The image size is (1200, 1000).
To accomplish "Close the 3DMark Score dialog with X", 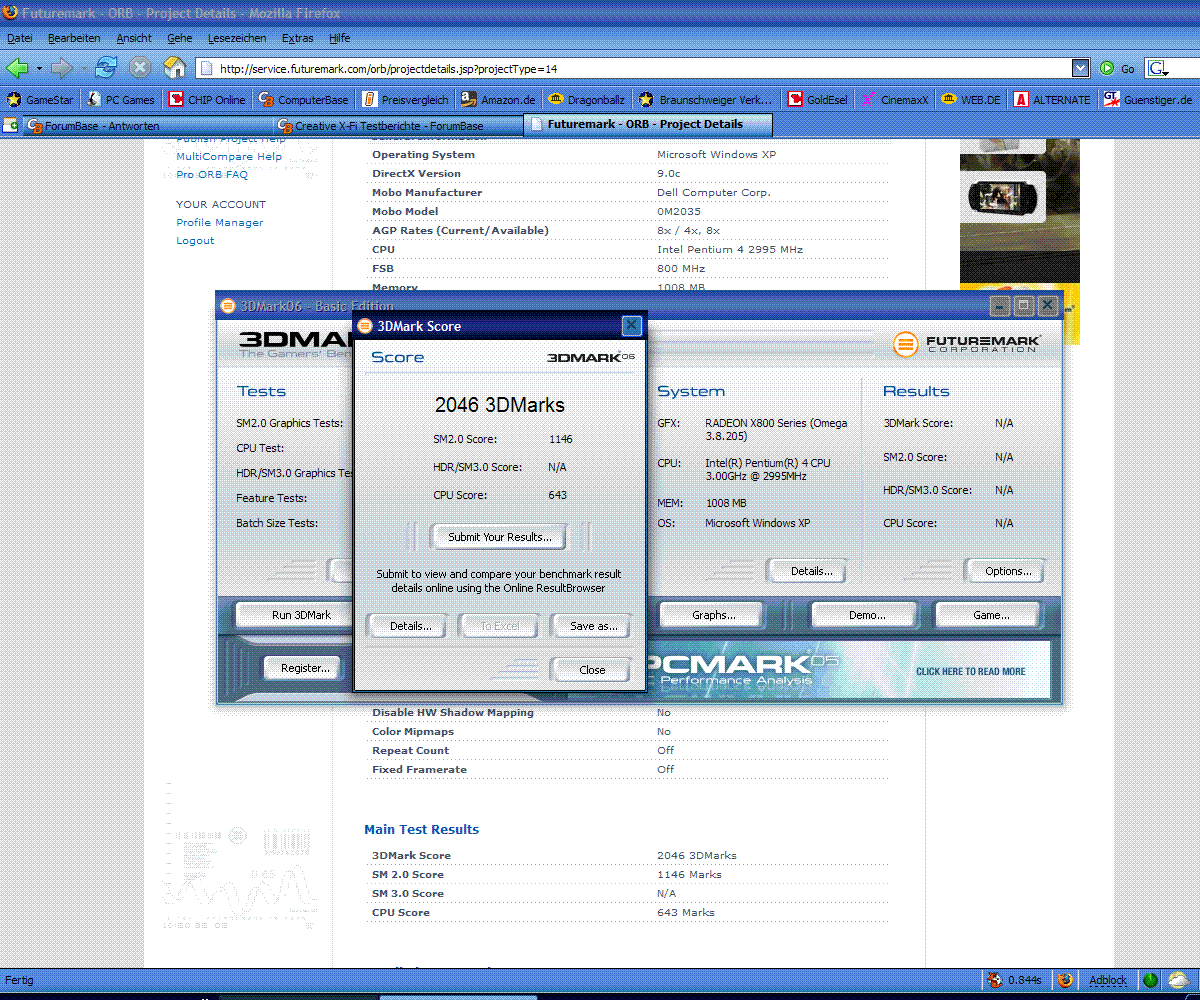I will [x=631, y=325].
